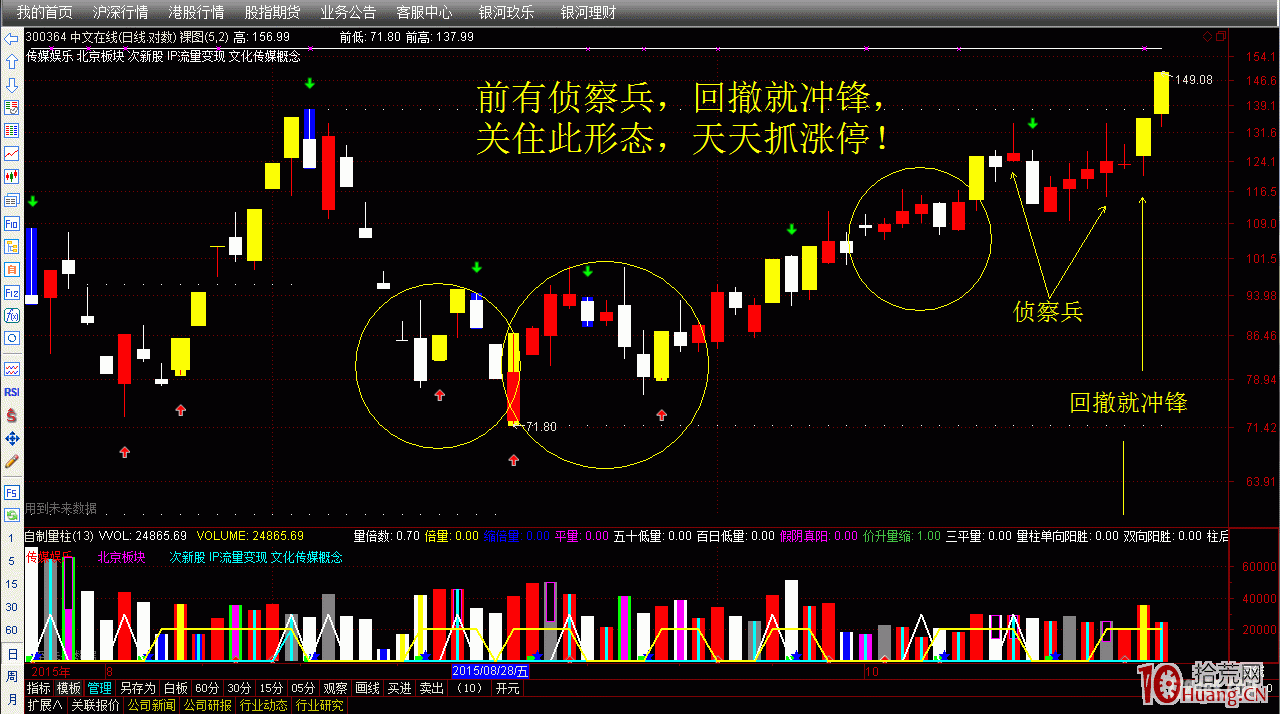Open the 公司新闻 tab

click(152, 705)
